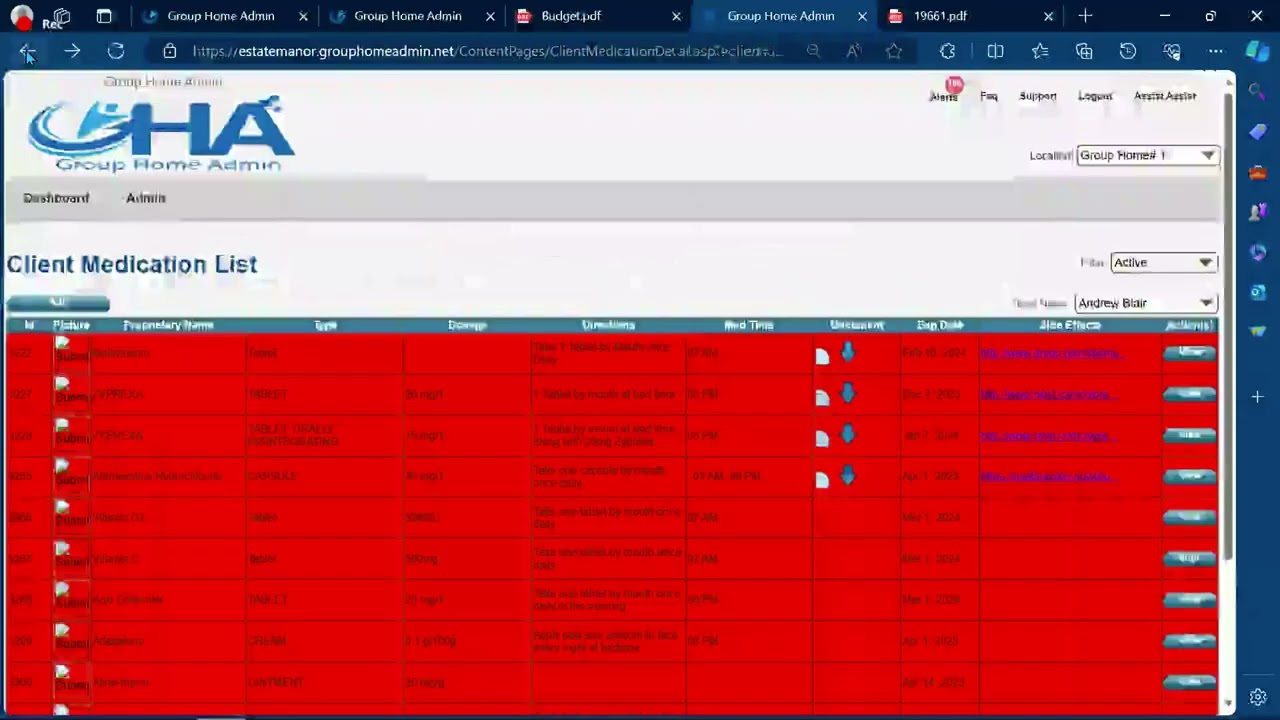Reload the page with the refresh icon

[x=116, y=52]
